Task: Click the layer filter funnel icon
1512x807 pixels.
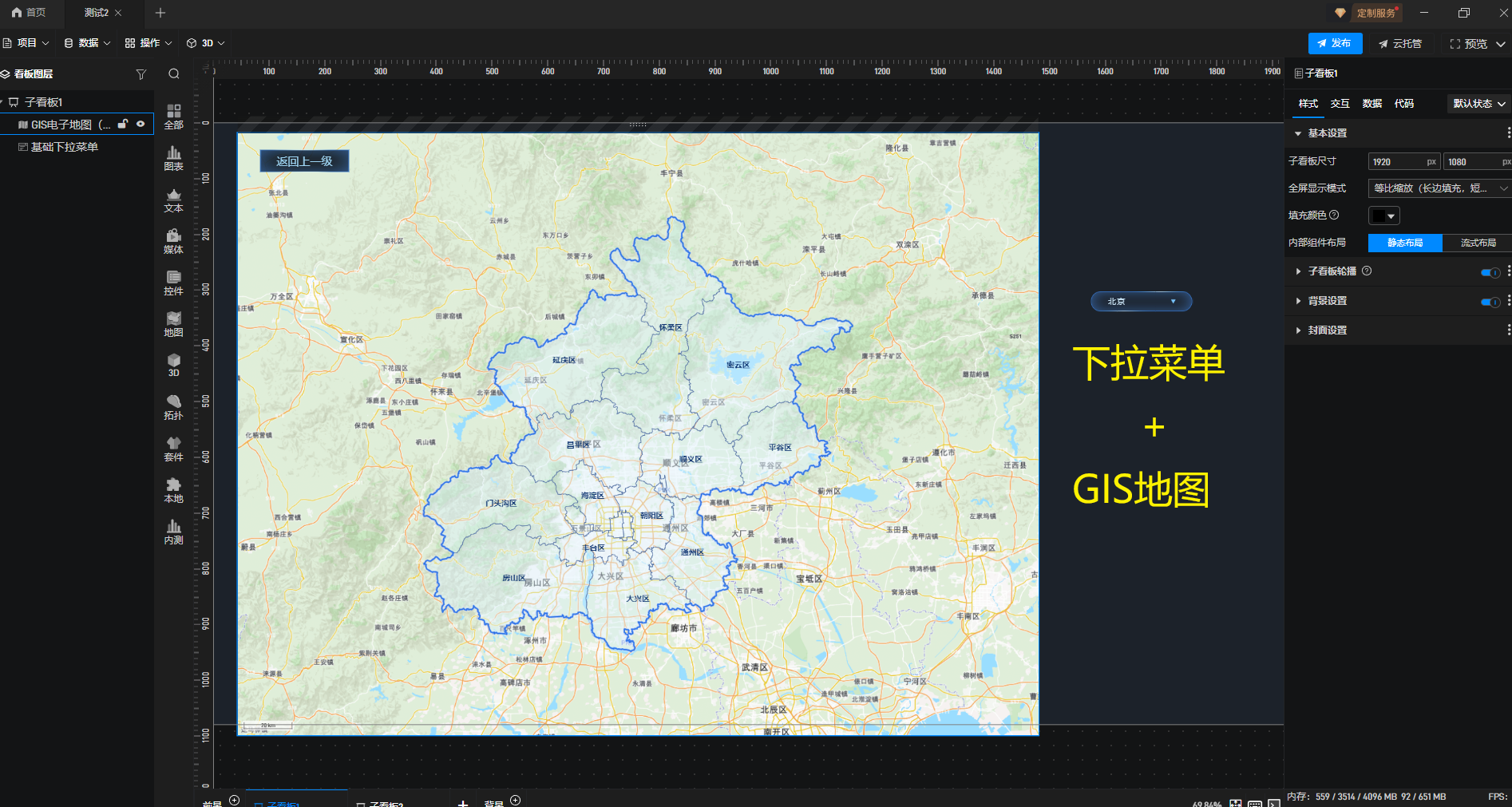Action: click(x=141, y=74)
